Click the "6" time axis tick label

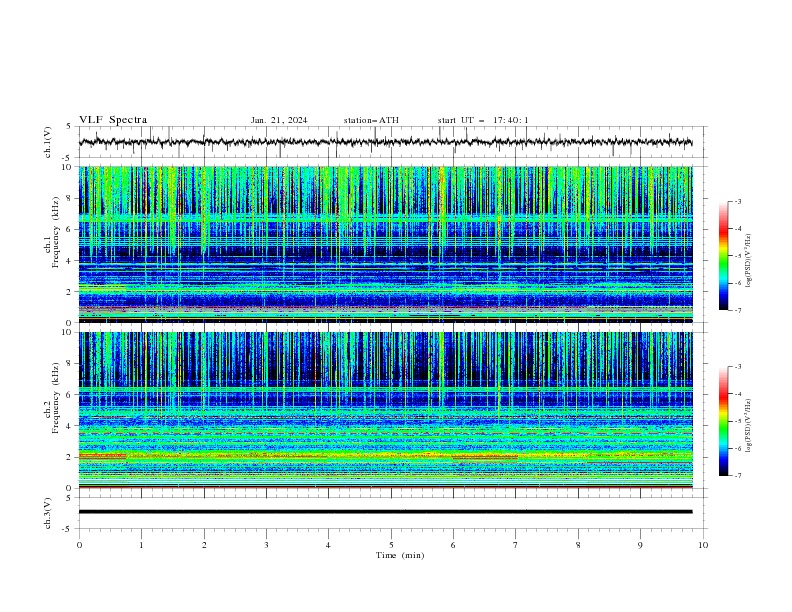point(453,545)
